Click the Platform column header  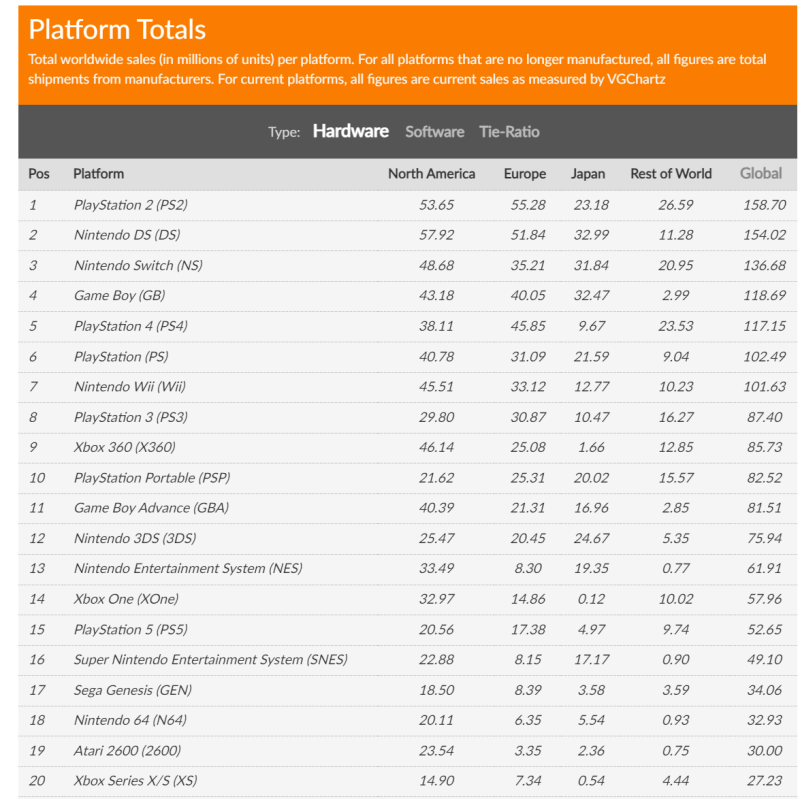tap(98, 173)
